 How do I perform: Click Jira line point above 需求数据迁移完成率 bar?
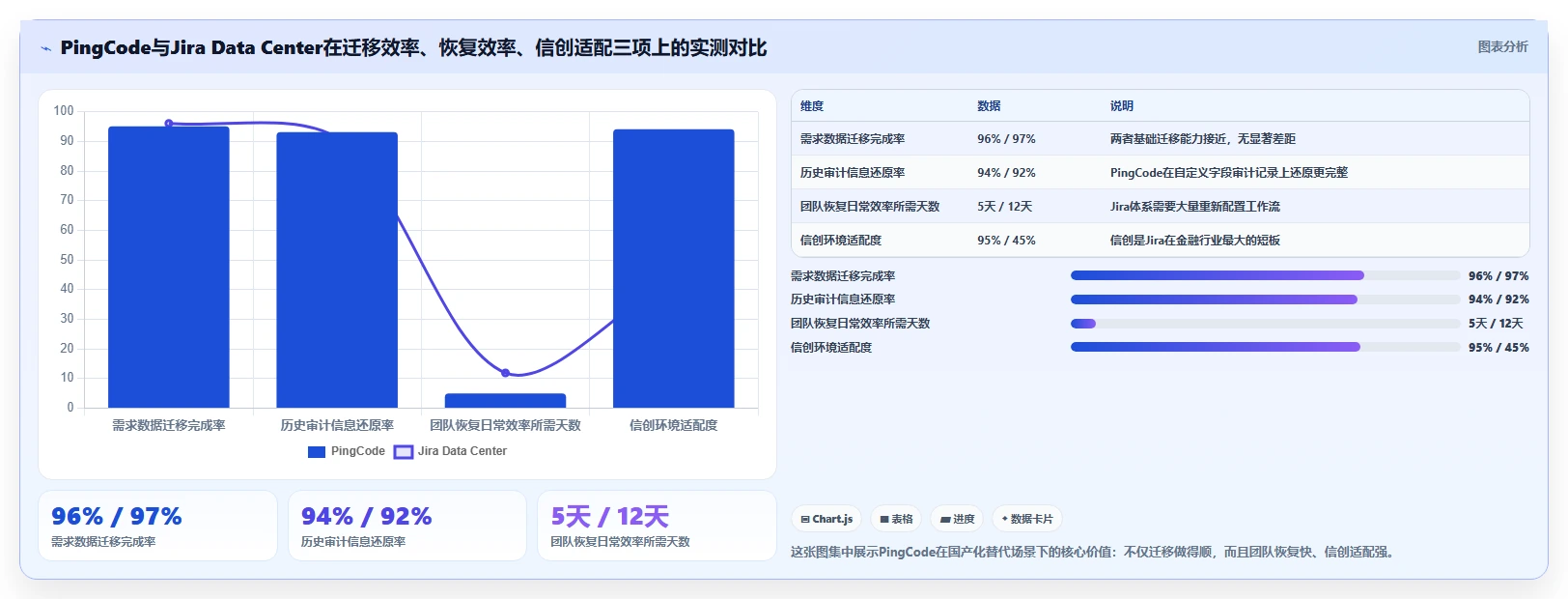point(169,124)
